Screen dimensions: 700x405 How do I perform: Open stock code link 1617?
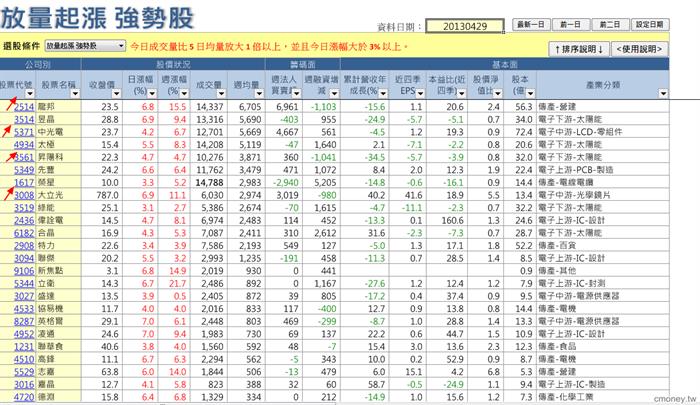pyautogui.click(x=24, y=182)
